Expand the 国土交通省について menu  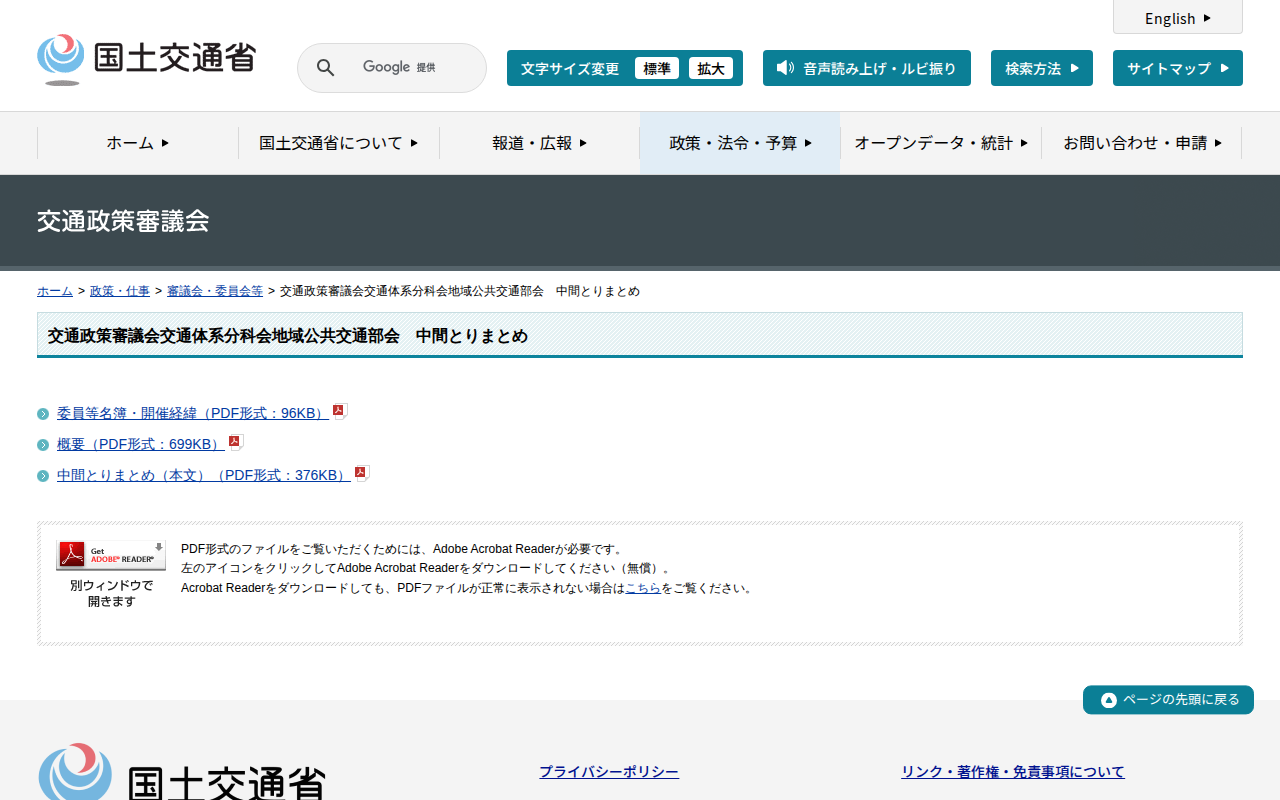click(338, 143)
